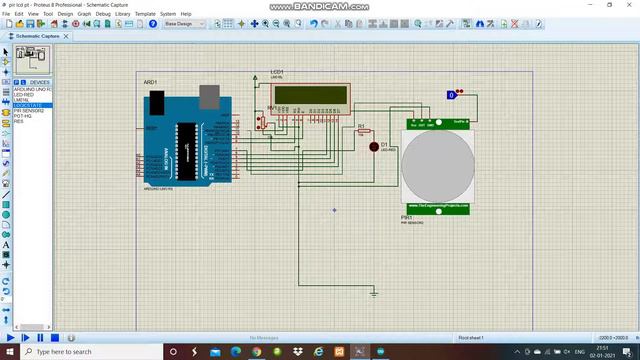Open Dropbox from the taskbar
The width and height of the screenshot is (640, 360).
tap(298, 351)
